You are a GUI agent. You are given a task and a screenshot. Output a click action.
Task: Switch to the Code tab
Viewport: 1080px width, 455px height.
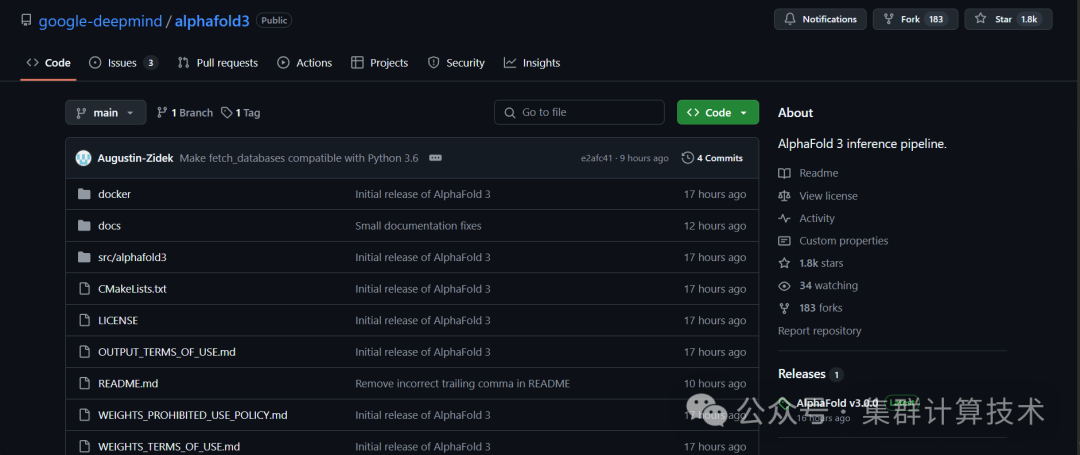pos(48,63)
